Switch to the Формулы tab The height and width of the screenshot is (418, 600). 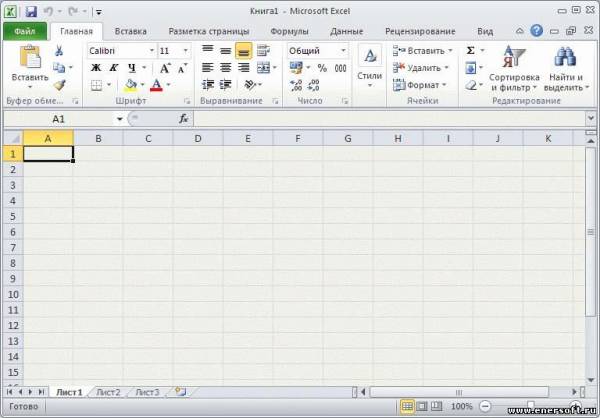tap(289, 31)
